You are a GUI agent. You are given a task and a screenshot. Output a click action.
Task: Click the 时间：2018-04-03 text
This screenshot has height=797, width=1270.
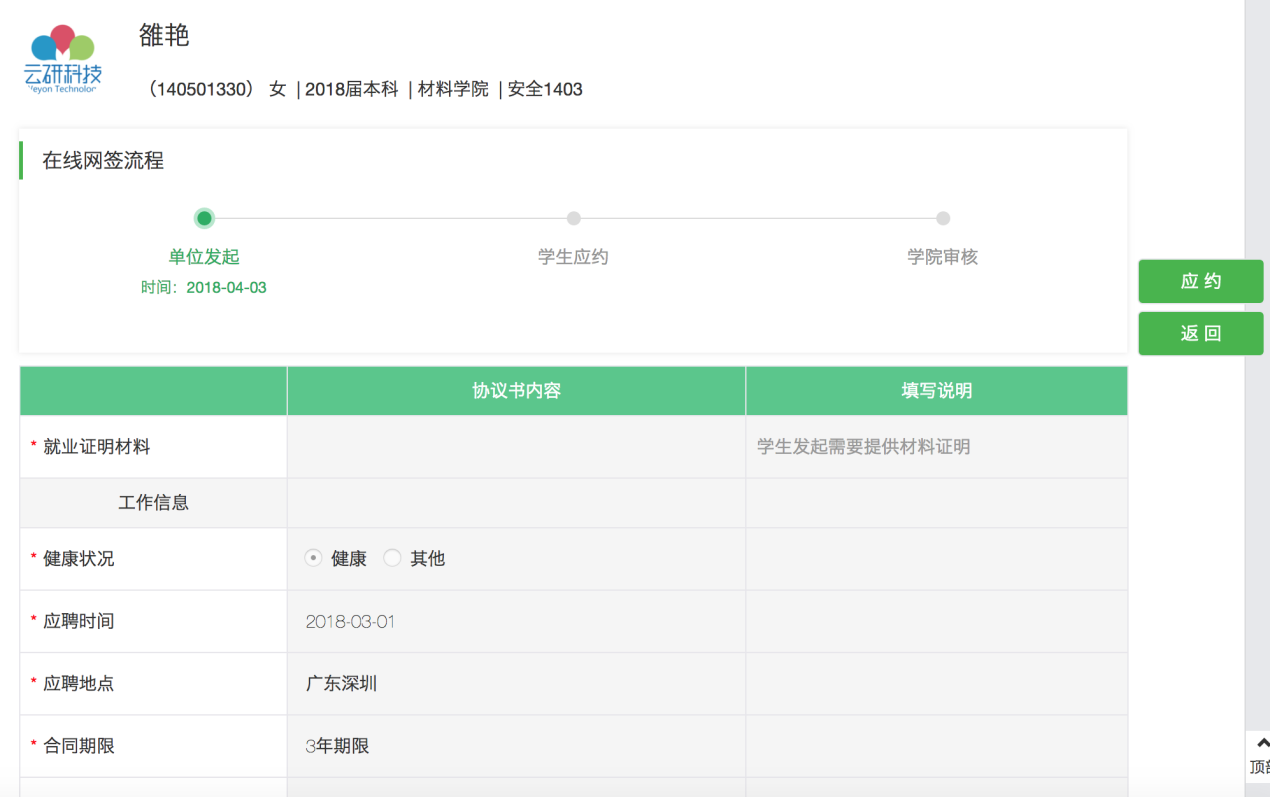click(x=204, y=287)
